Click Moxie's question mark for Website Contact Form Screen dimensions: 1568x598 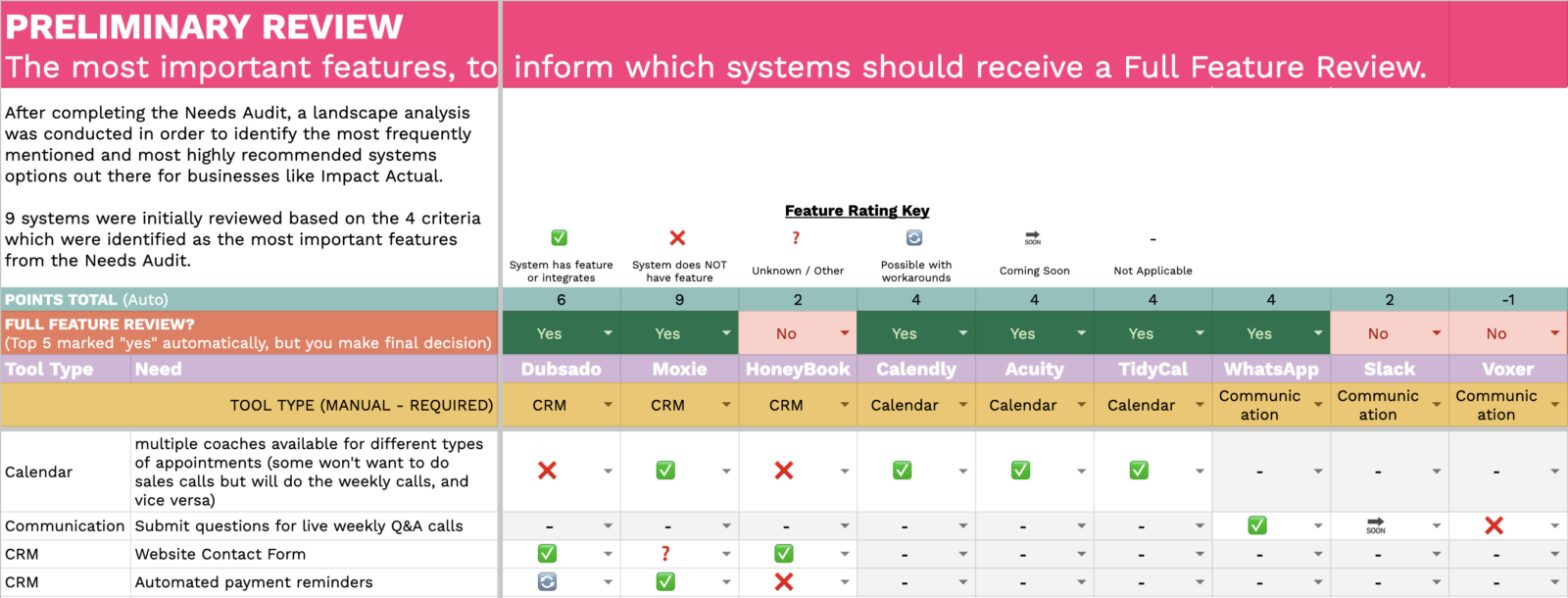(665, 554)
